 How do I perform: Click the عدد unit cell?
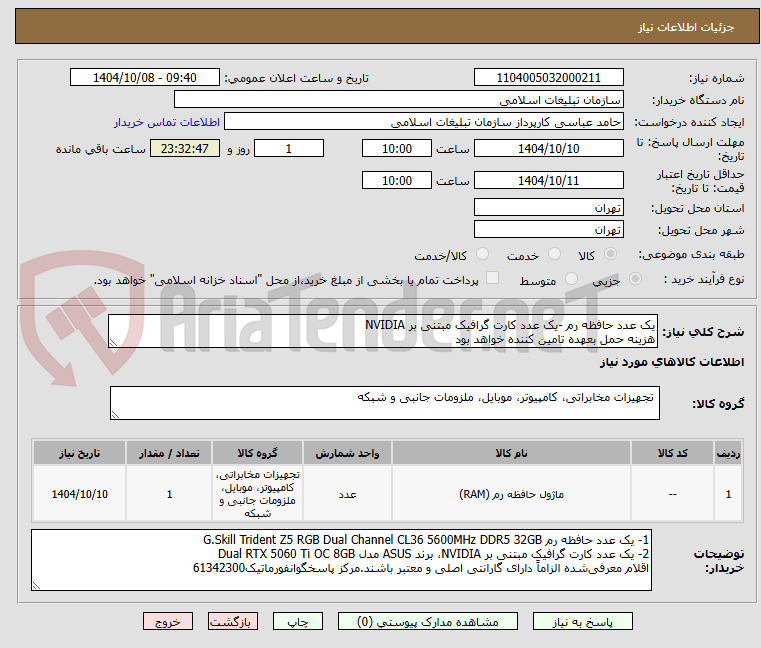tap(347, 494)
